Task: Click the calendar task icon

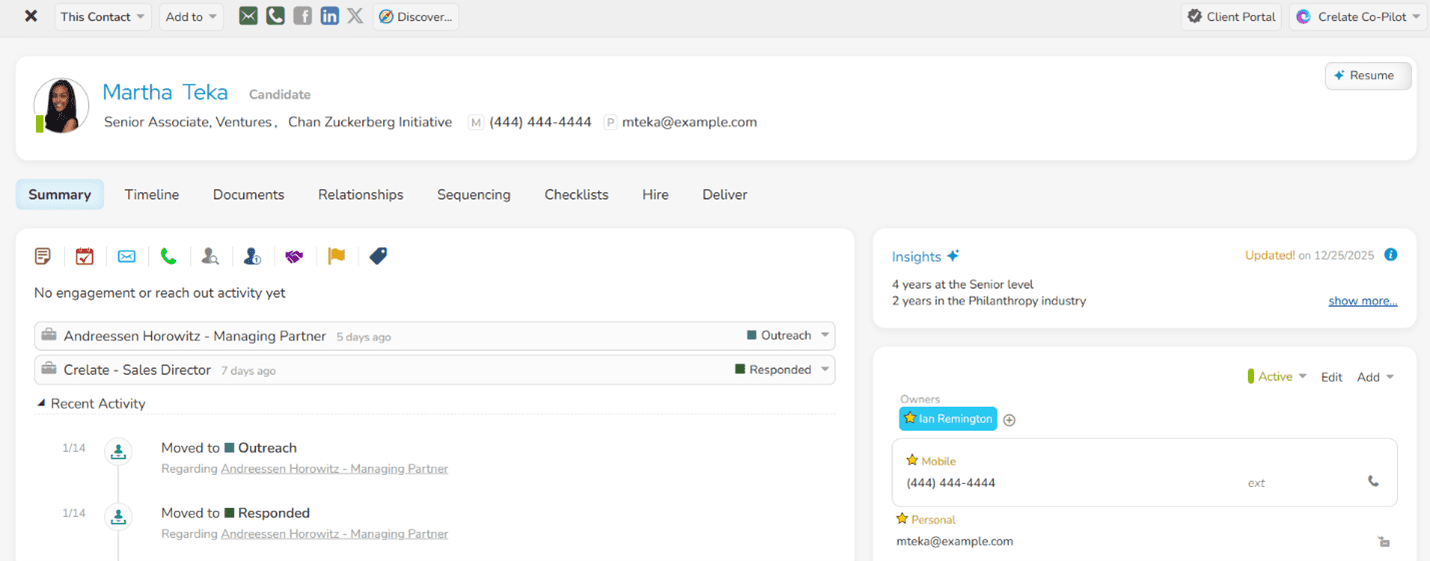Action: pos(85,256)
